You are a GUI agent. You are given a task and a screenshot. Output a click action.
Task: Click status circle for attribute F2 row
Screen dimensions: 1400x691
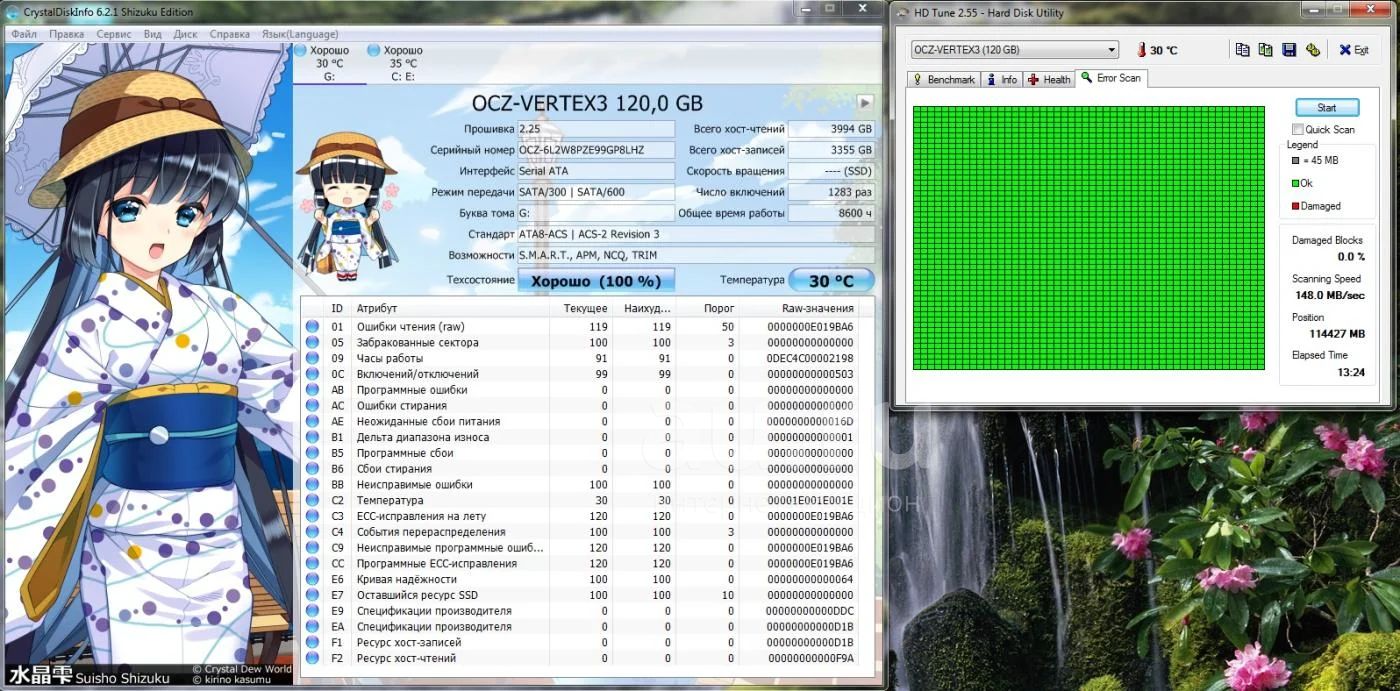click(x=312, y=658)
